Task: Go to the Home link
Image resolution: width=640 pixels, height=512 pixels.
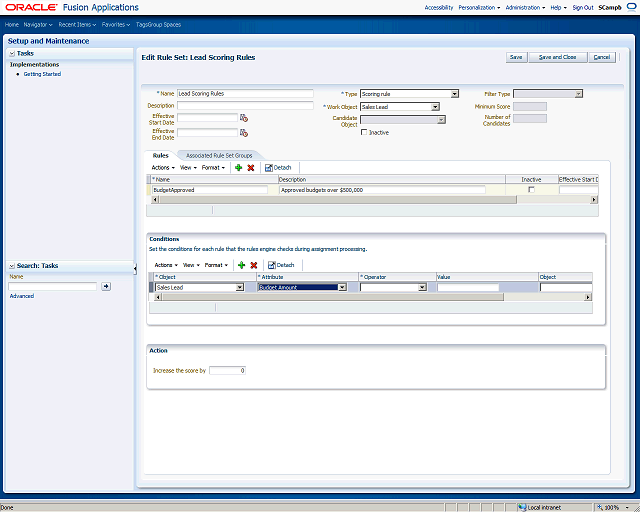Action: [x=11, y=24]
